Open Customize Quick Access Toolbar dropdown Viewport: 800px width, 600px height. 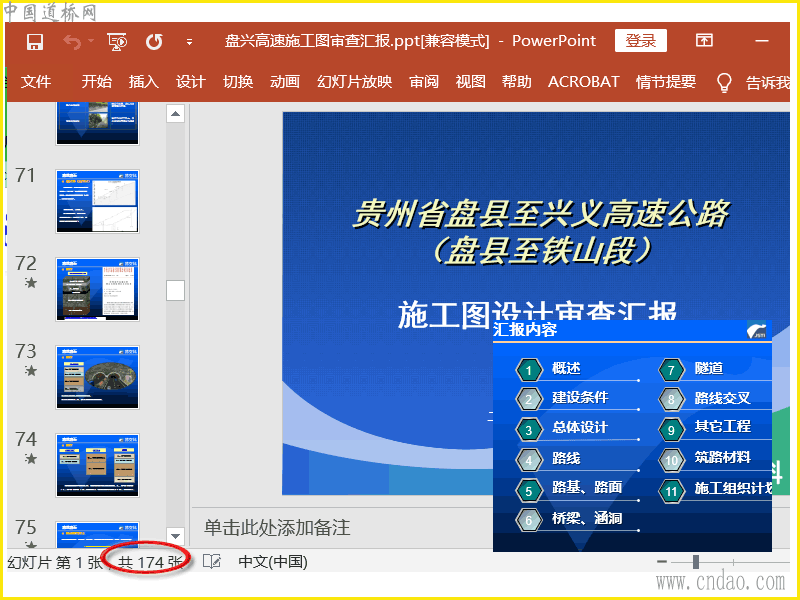coord(189,42)
